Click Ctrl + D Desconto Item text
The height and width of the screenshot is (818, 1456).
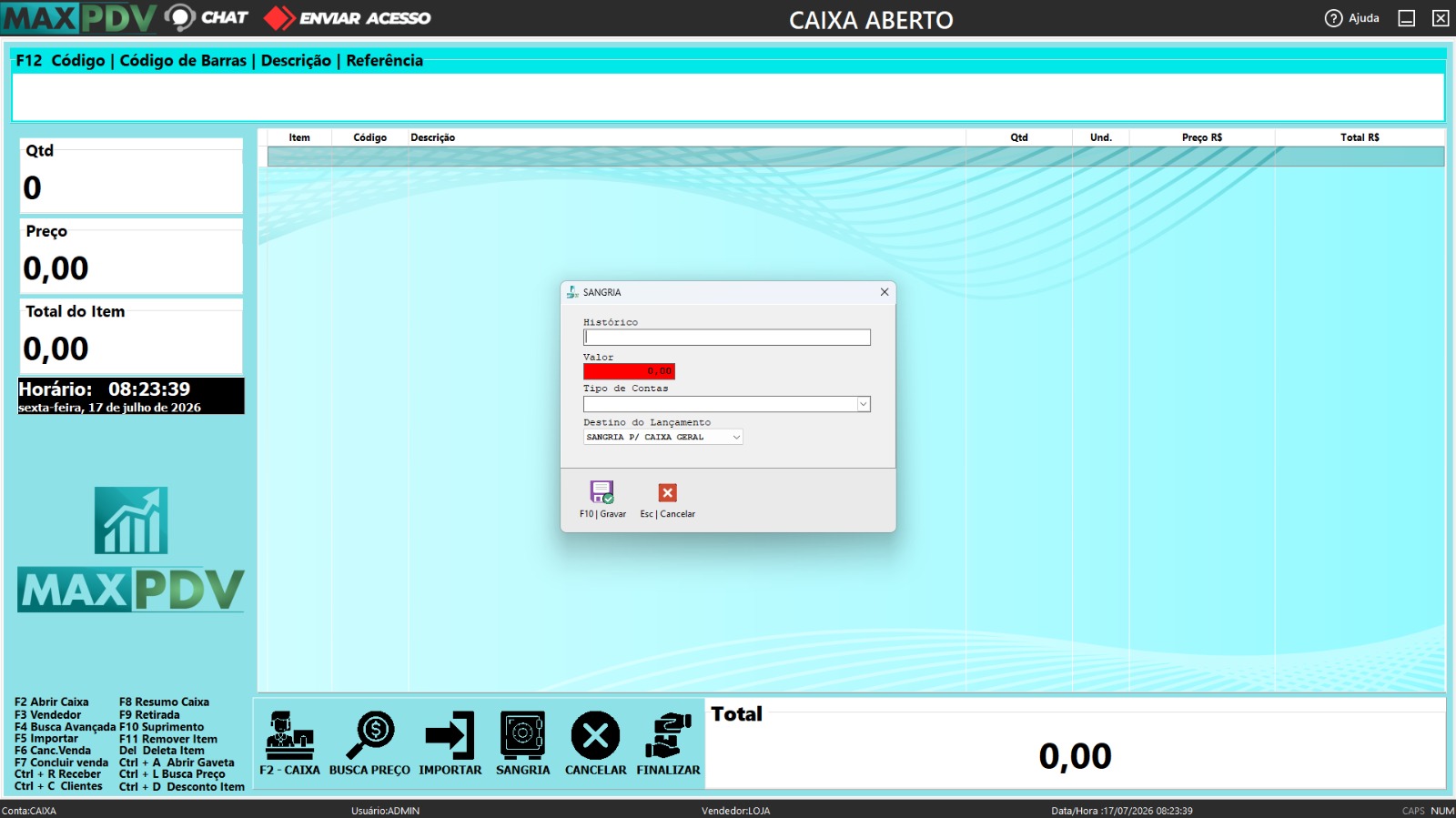point(182,787)
